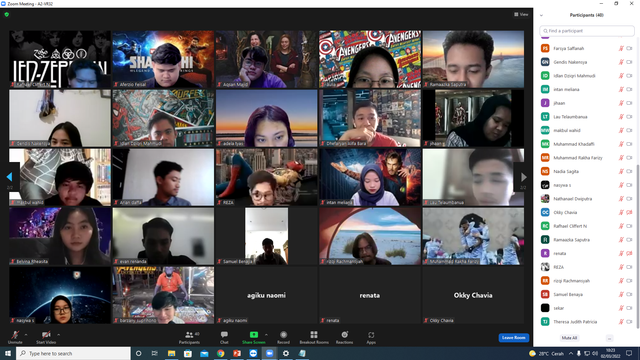Toggle camera icon for Nadia Sagita
Screen dimensions: 640x360
coord(629,171)
